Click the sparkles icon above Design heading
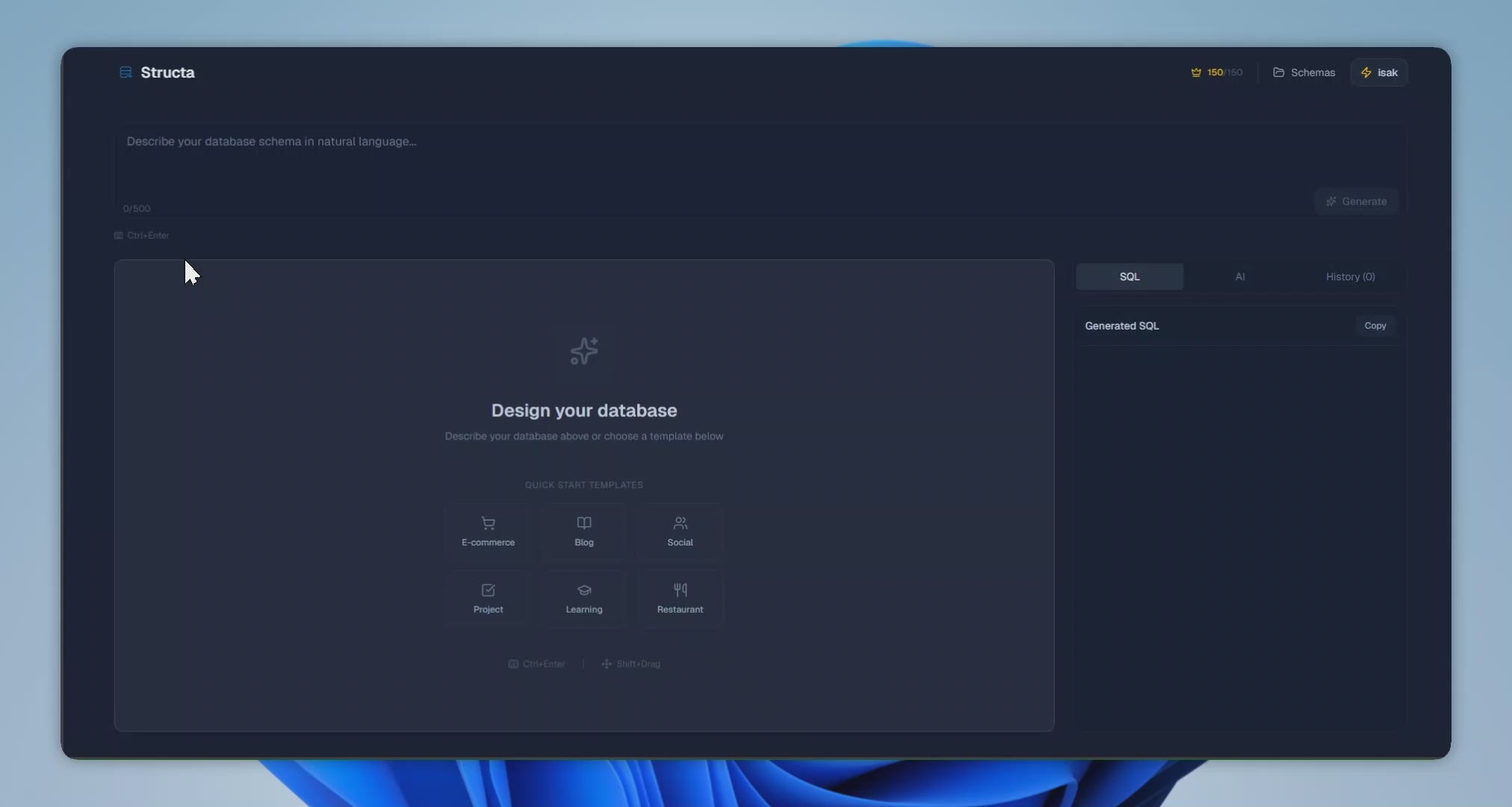Screen dimensions: 1512x807 [x=584, y=351]
